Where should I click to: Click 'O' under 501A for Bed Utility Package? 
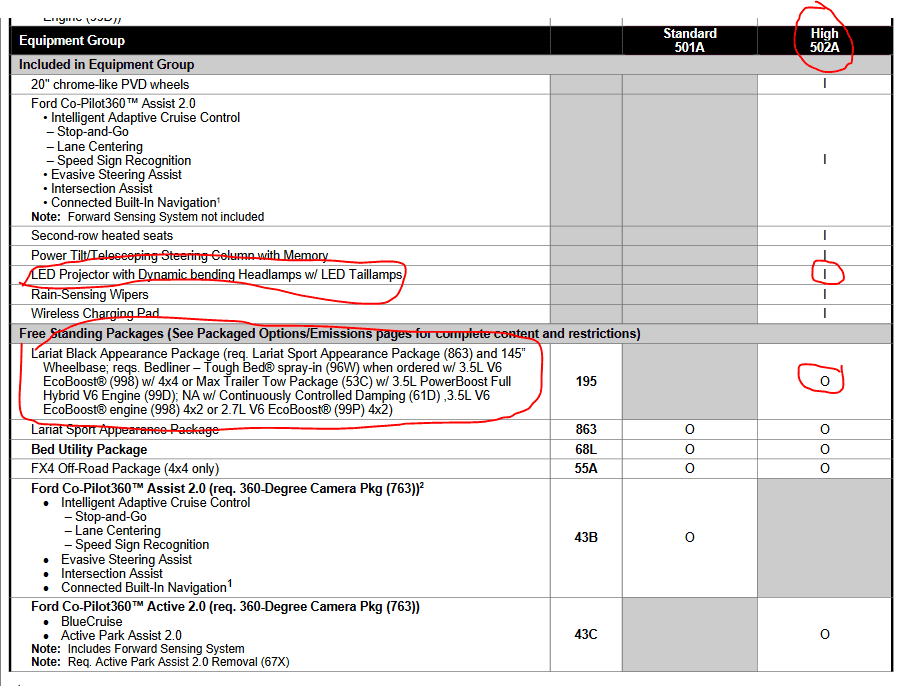click(689, 450)
